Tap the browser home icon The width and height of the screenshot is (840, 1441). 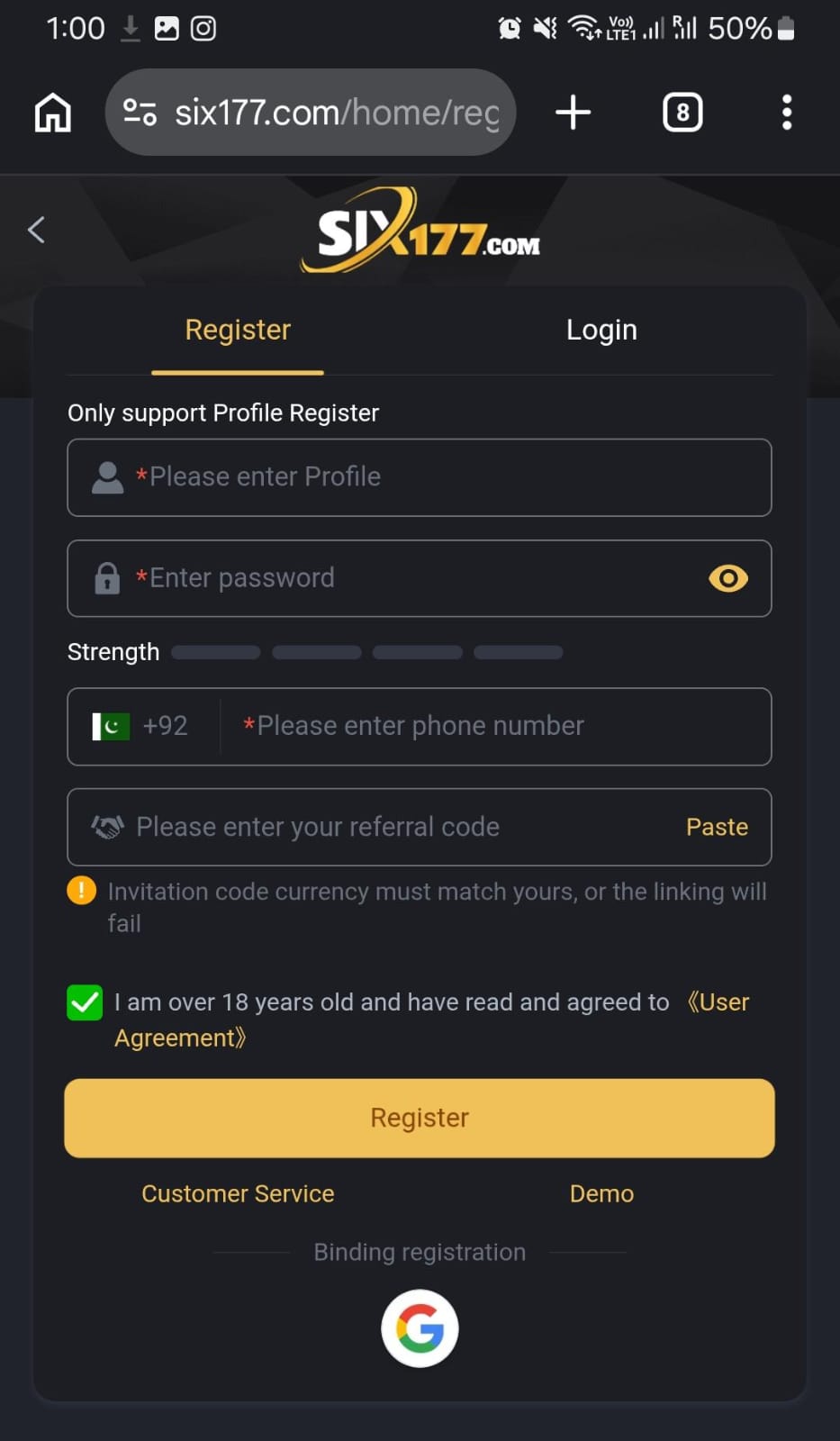pos(53,113)
